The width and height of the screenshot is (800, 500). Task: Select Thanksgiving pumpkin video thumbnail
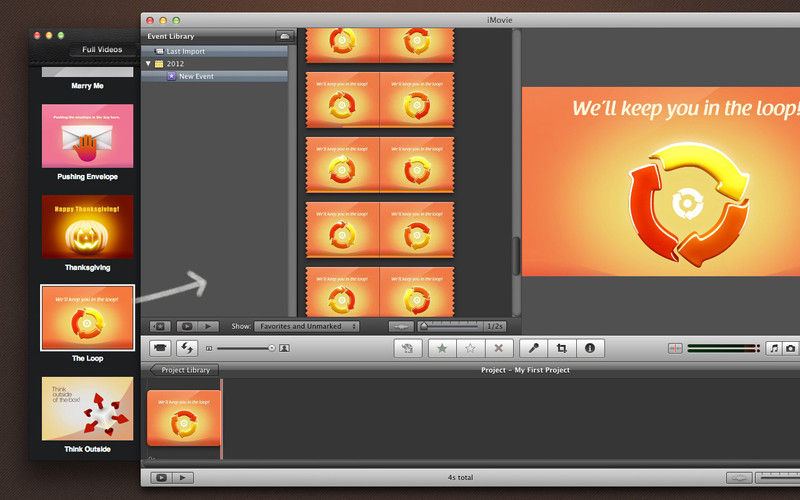click(87, 227)
